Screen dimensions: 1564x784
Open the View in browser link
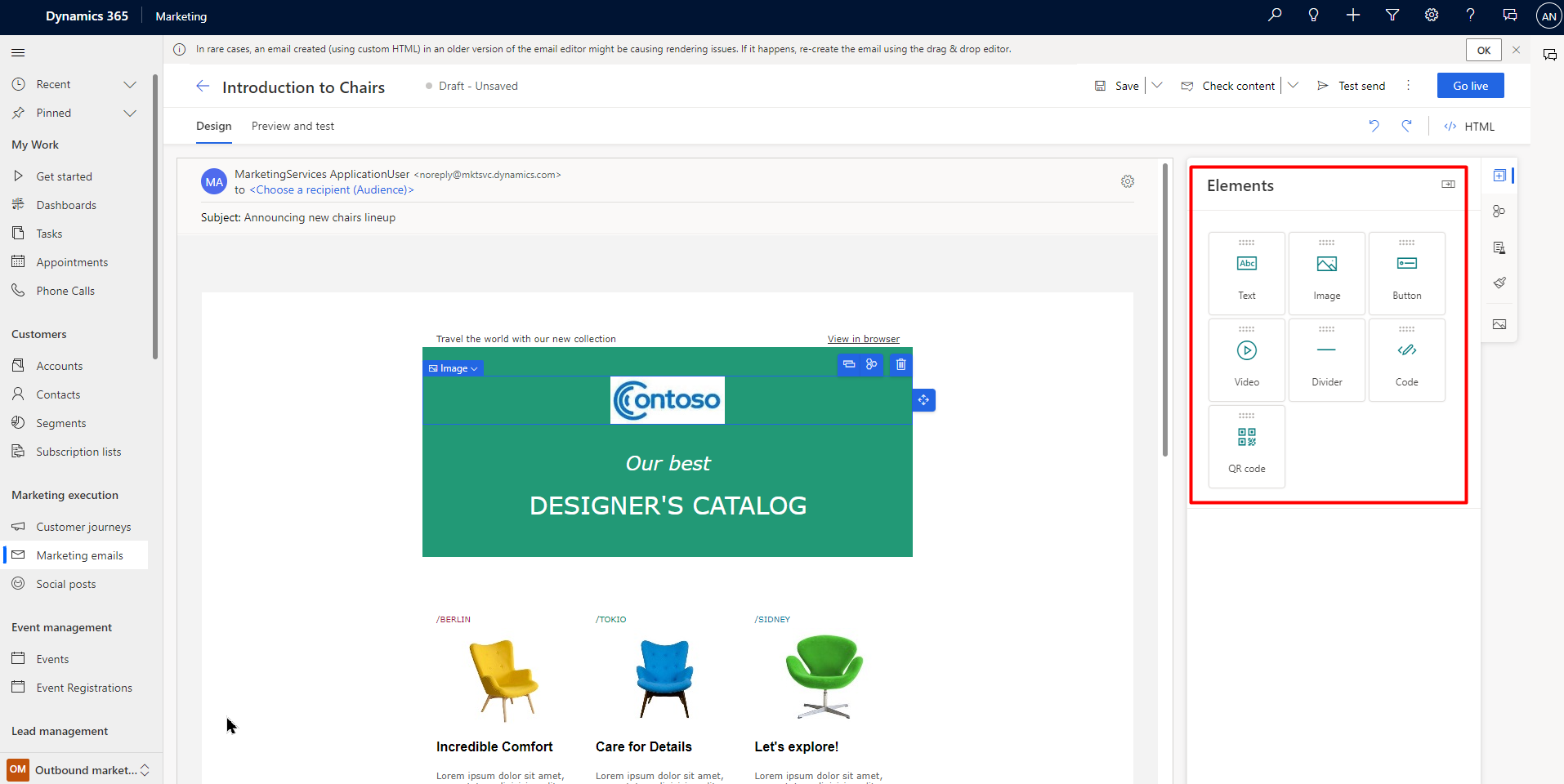point(863,338)
